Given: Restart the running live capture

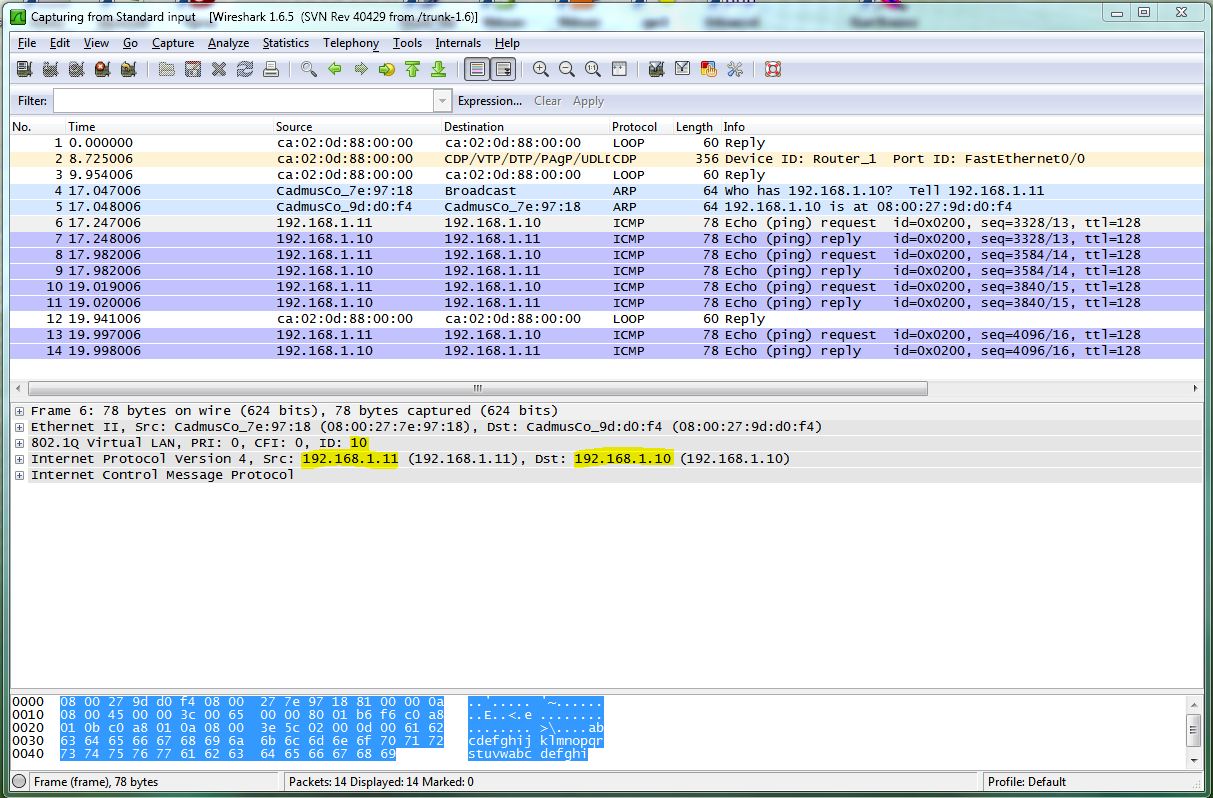Looking at the screenshot, I should point(127,69).
